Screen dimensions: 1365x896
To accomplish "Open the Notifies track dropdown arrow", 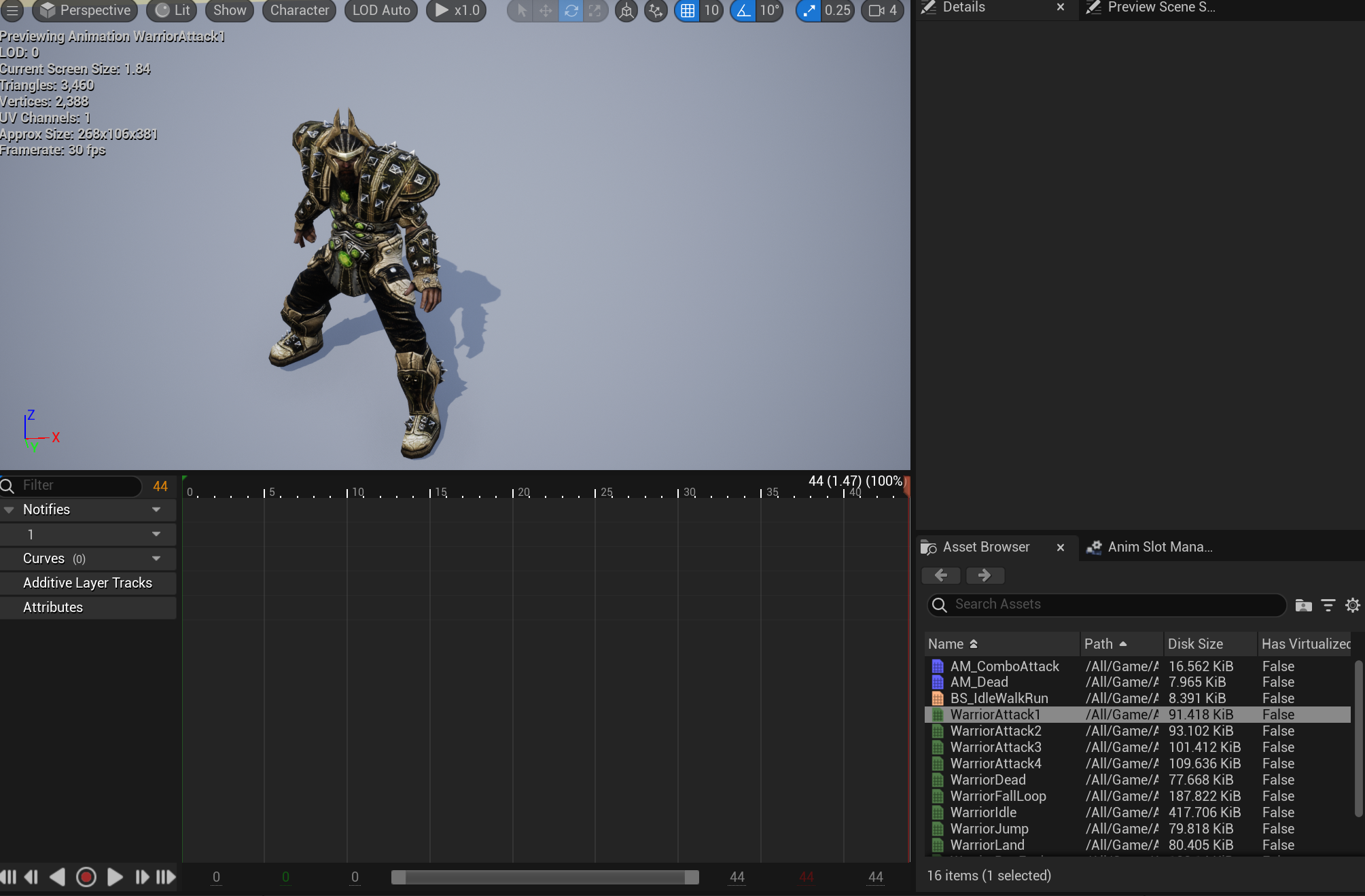I will [156, 510].
